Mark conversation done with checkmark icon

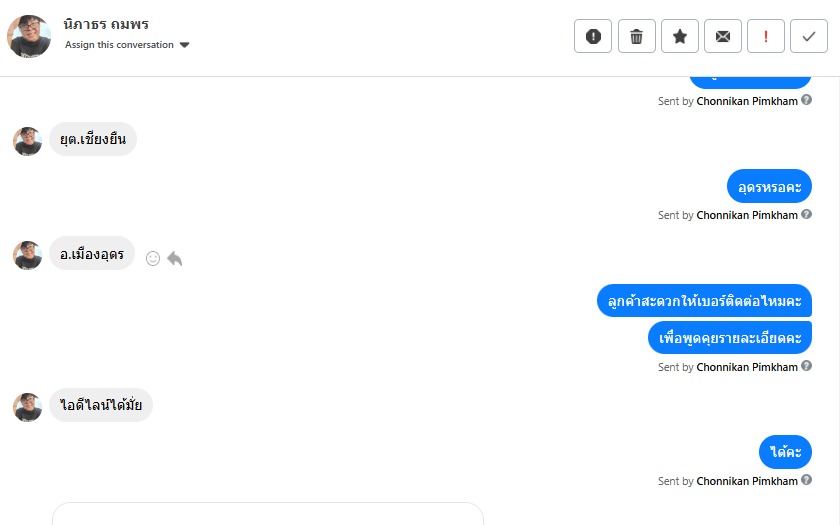809,36
